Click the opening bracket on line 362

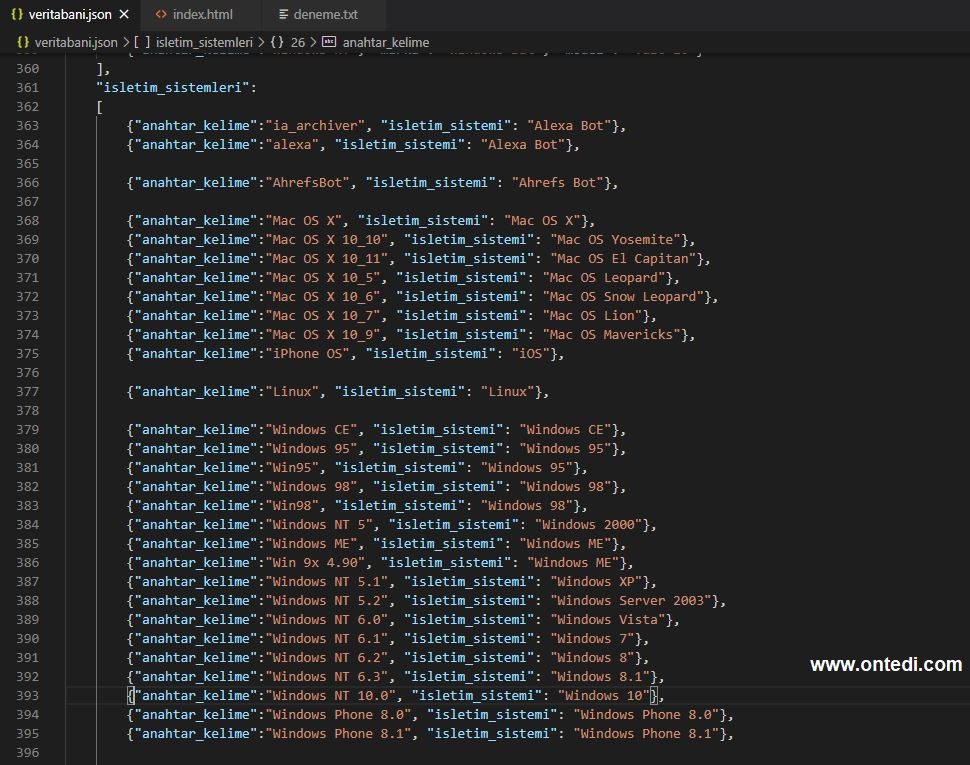coord(100,107)
